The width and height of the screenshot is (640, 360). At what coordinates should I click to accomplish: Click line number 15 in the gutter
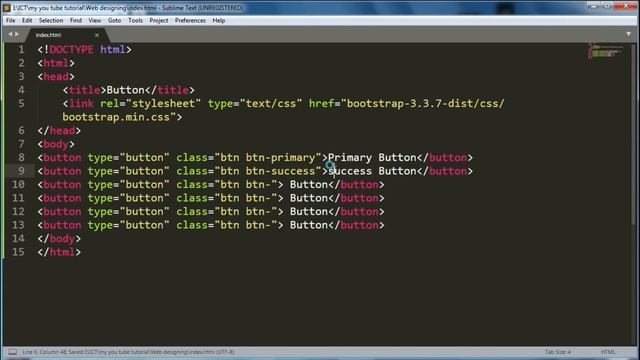click(x=18, y=252)
